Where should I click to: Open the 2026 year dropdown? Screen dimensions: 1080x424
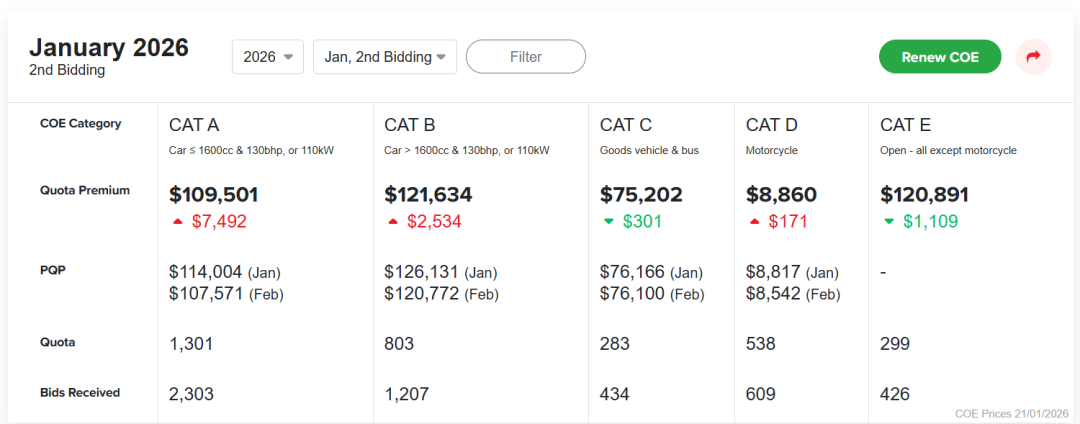[267, 57]
